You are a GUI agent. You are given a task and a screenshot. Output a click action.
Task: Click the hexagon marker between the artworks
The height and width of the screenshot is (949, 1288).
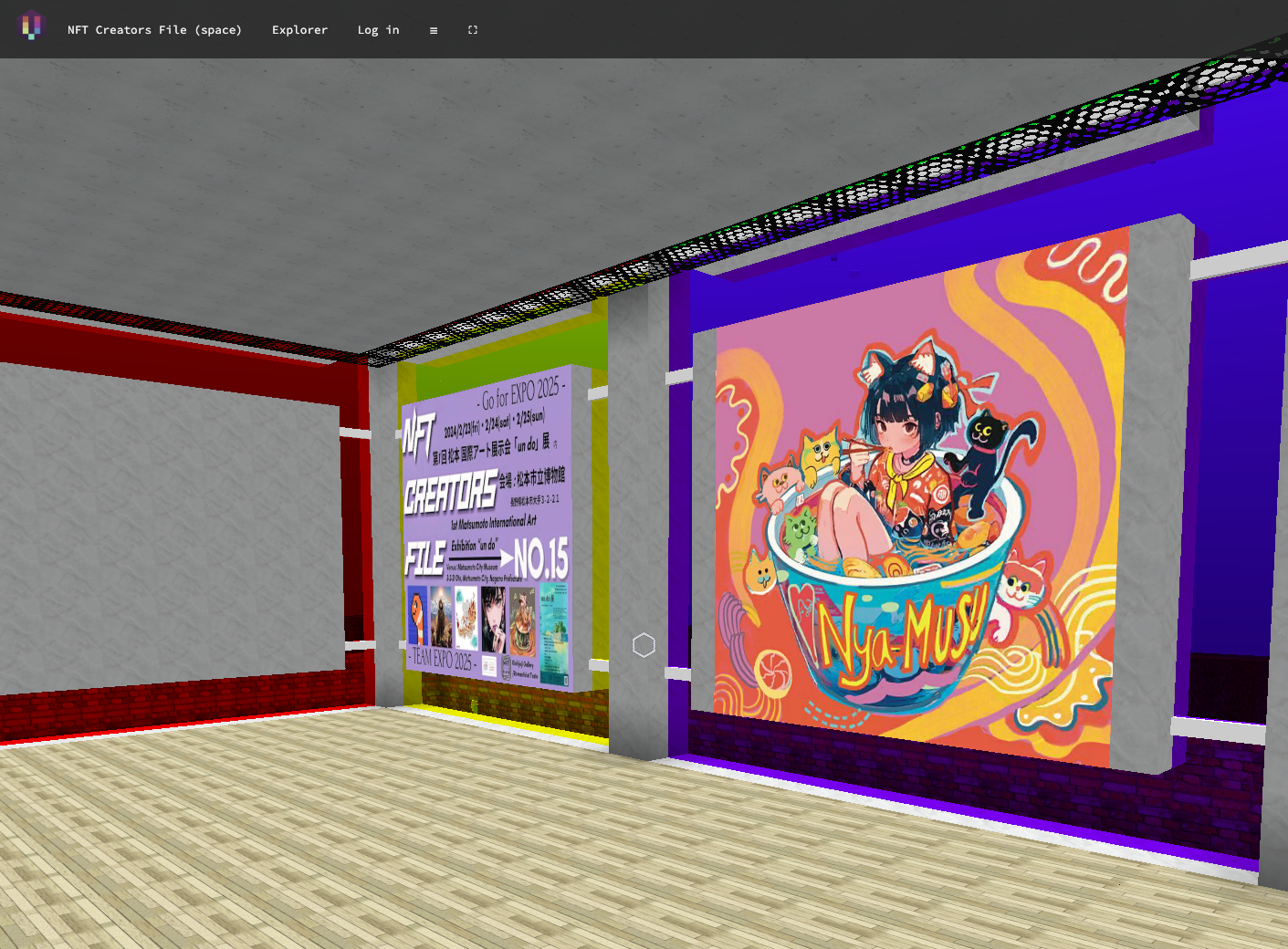point(644,645)
